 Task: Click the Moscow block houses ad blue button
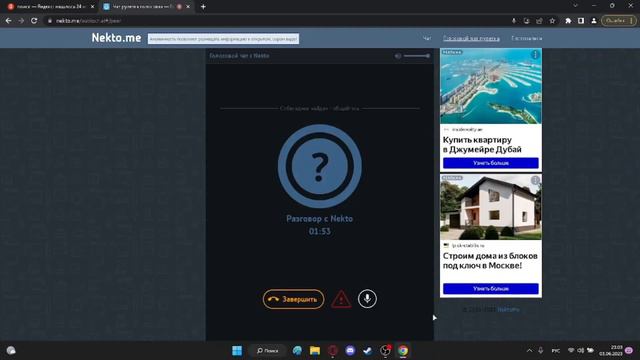(x=491, y=289)
